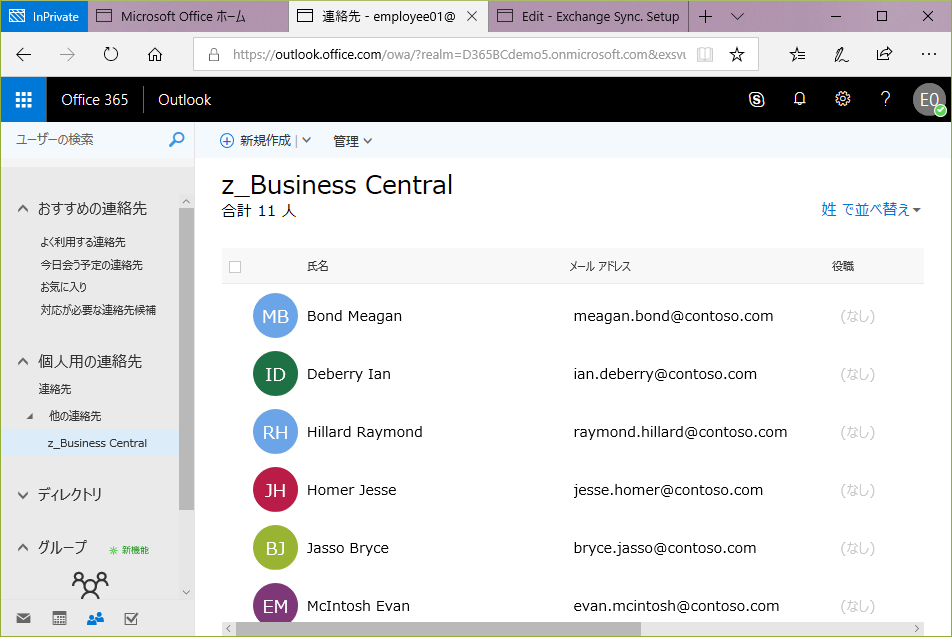The width and height of the screenshot is (952, 637).
Task: Open the help question mark
Action: pyautogui.click(x=885, y=99)
